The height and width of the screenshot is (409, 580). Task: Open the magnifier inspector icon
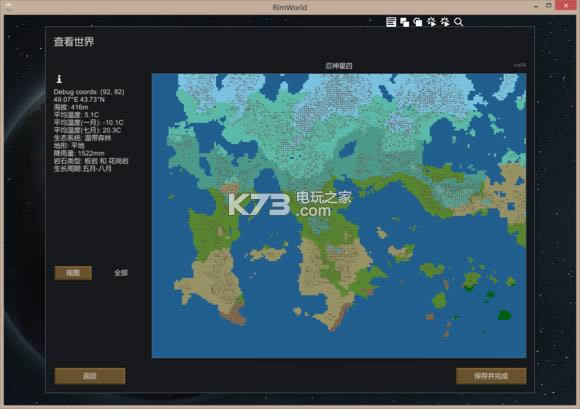point(458,22)
